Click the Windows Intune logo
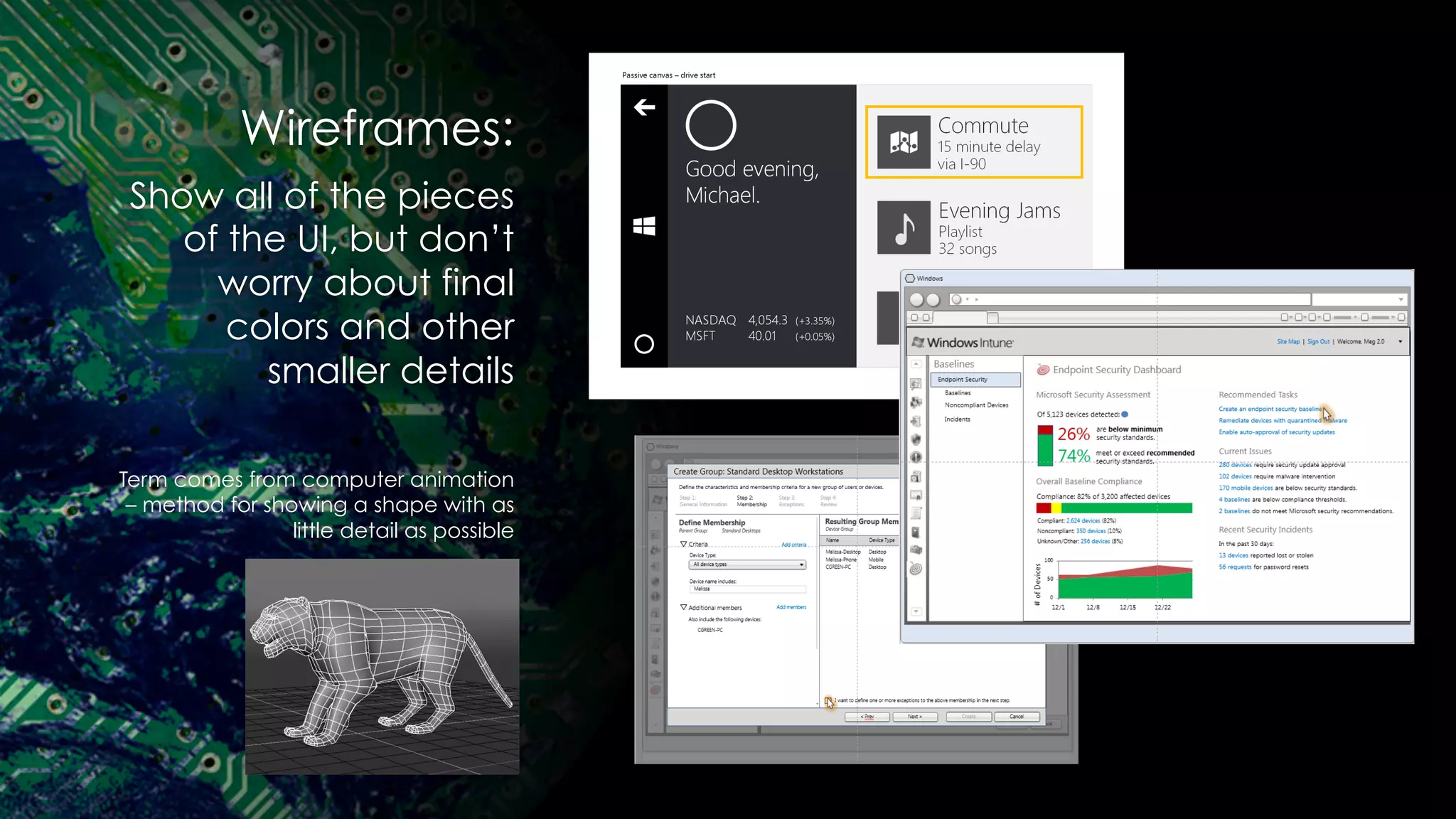 963,343
